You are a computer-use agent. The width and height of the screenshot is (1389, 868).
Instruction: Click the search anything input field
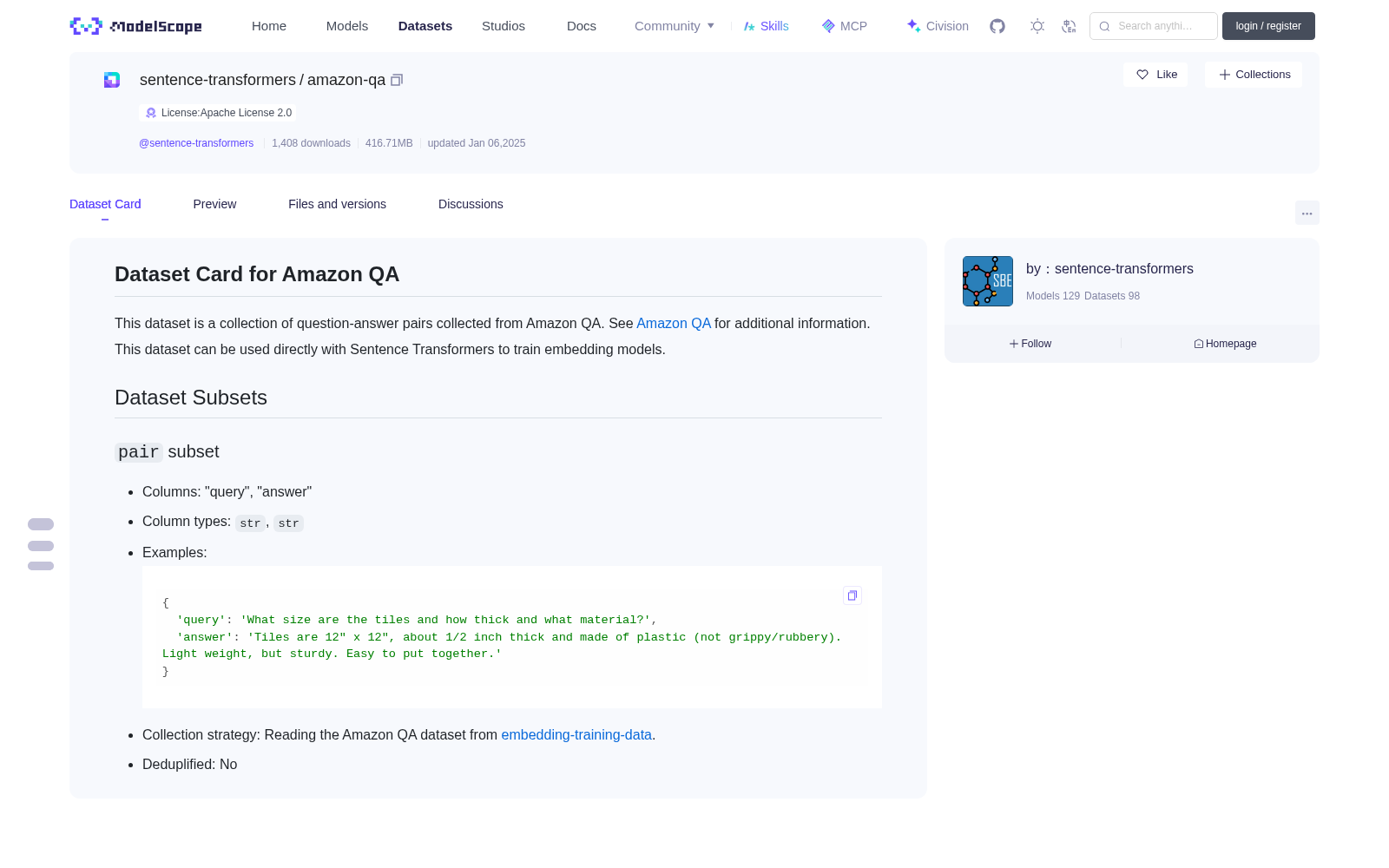pyautogui.click(x=1154, y=26)
